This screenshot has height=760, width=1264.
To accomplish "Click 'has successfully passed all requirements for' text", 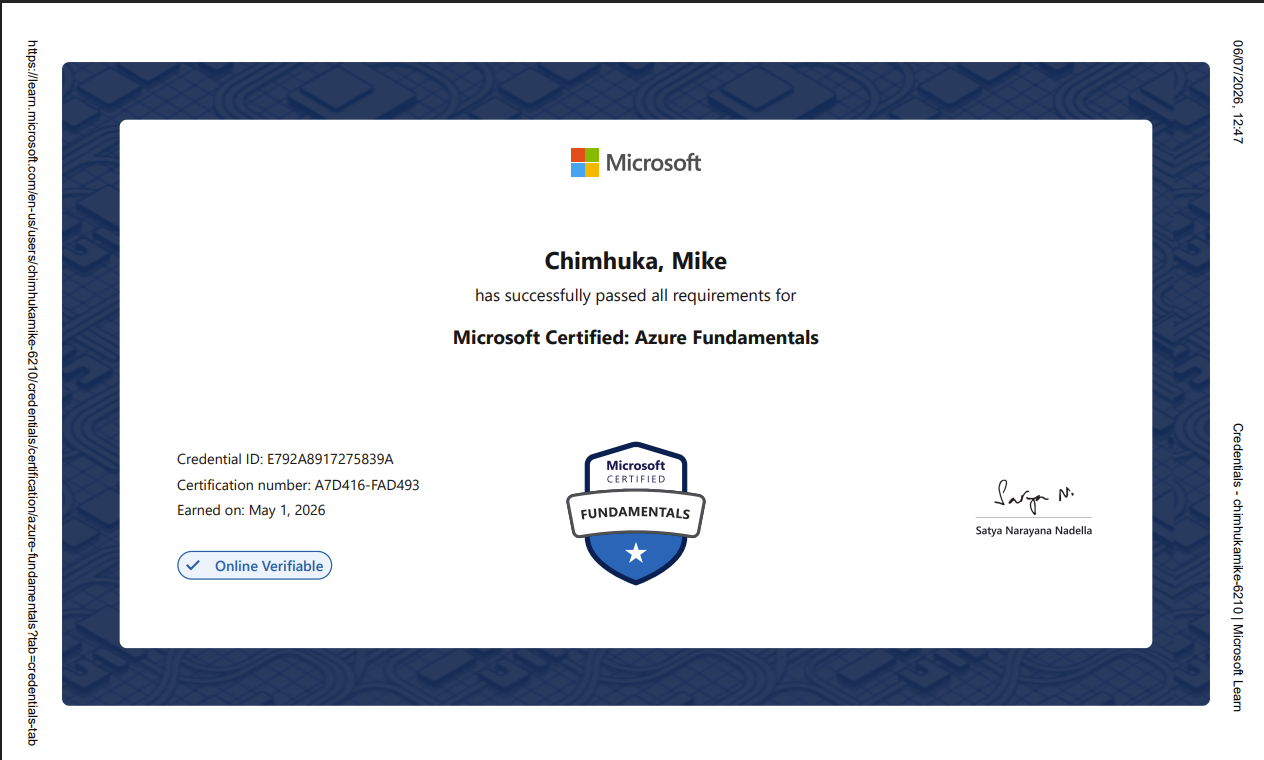I will coord(636,296).
